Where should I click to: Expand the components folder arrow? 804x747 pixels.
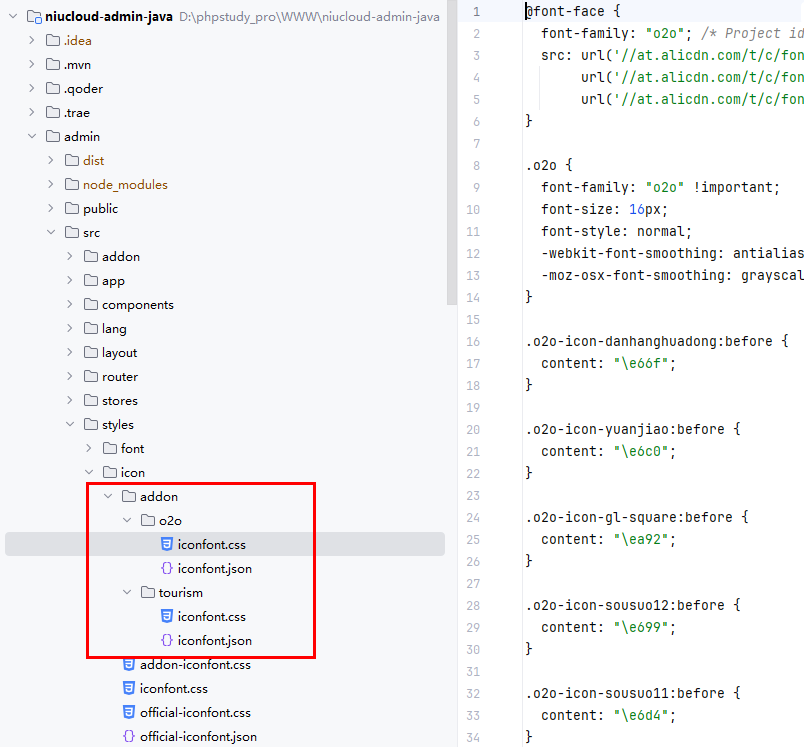click(70, 305)
